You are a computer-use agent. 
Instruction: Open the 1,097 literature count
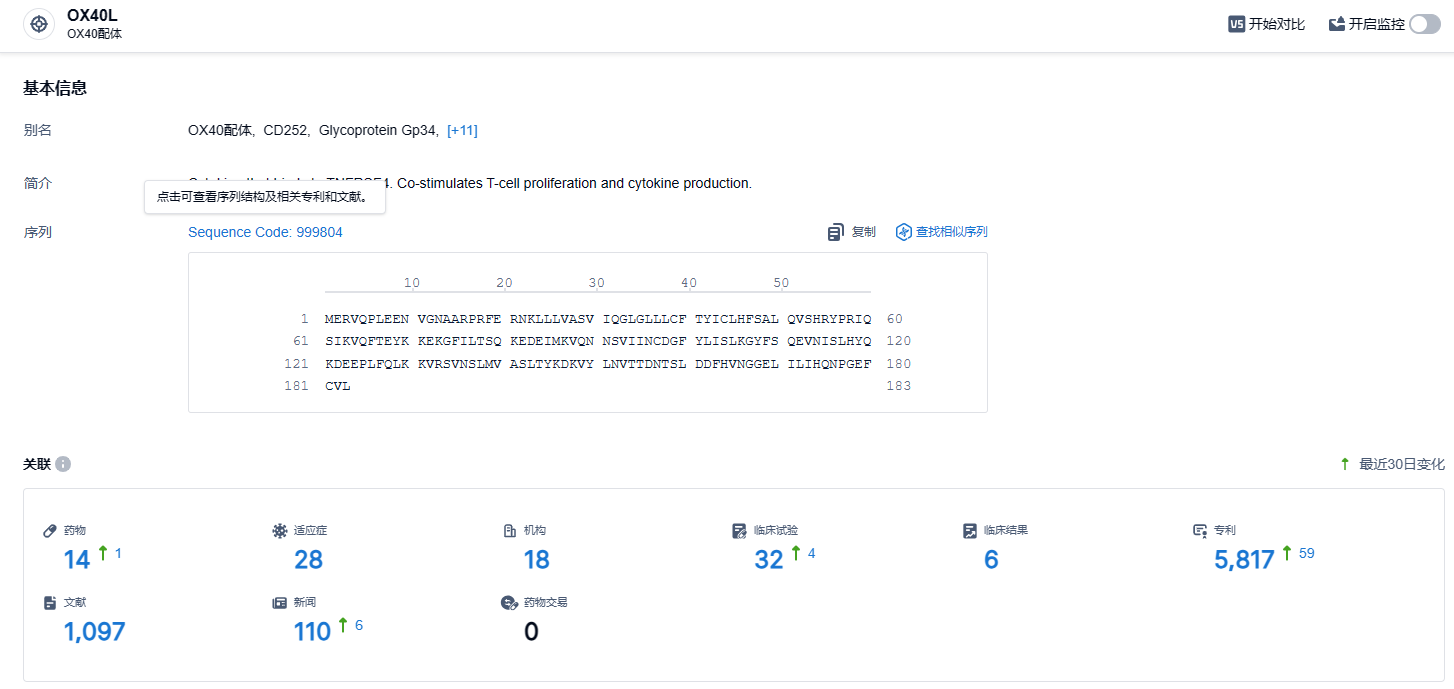tap(94, 632)
